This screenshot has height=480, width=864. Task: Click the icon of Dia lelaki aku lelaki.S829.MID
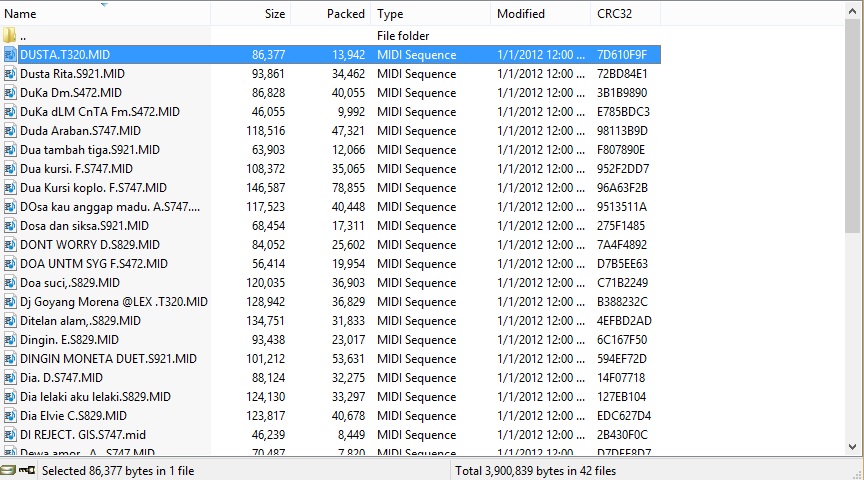(x=10, y=397)
